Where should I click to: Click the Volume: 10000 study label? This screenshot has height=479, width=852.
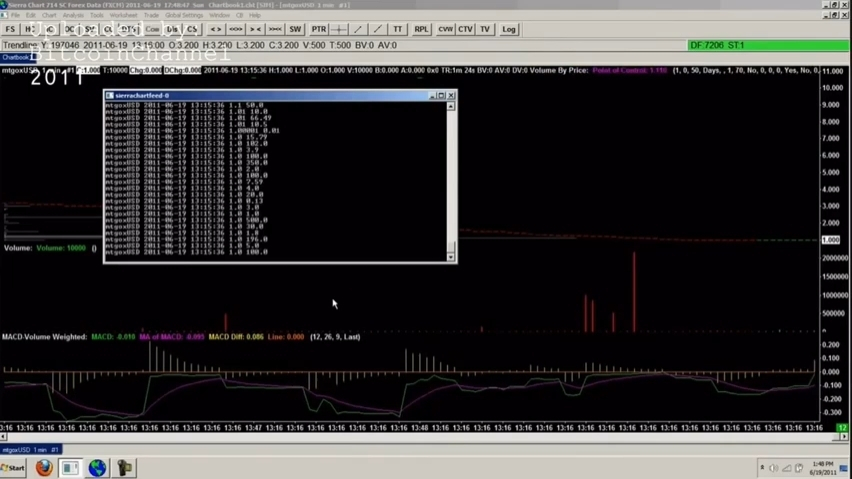pyautogui.click(x=61, y=248)
